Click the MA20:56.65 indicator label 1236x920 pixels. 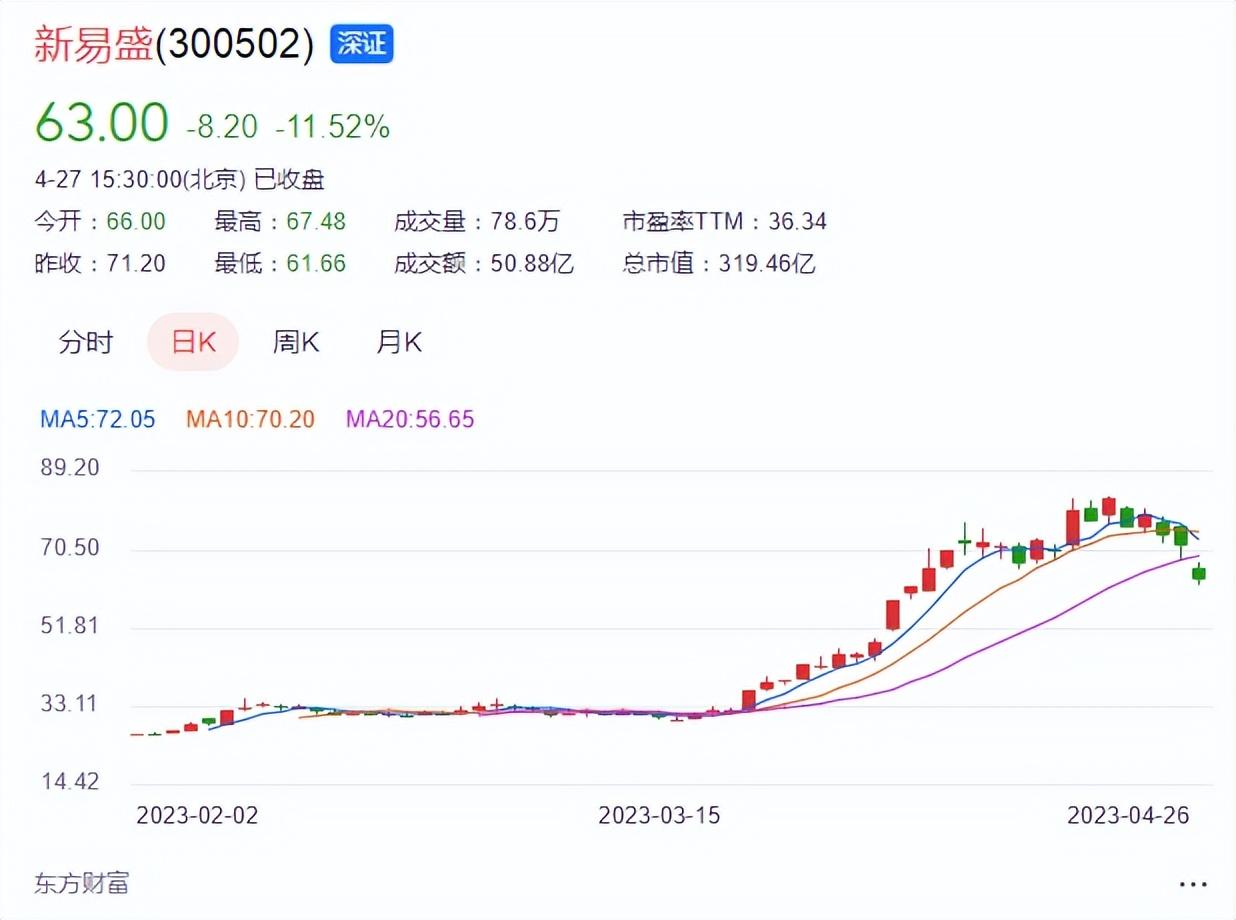coord(410,419)
